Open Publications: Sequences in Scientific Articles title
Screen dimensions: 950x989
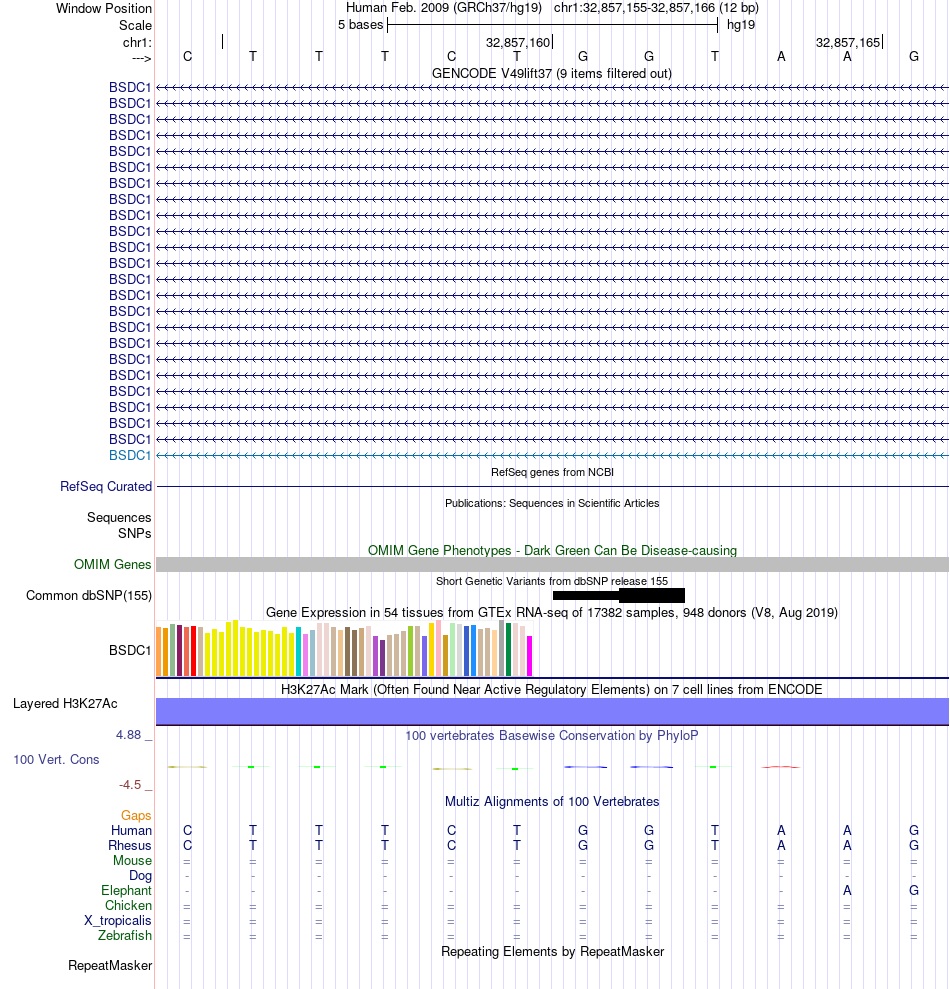click(552, 503)
